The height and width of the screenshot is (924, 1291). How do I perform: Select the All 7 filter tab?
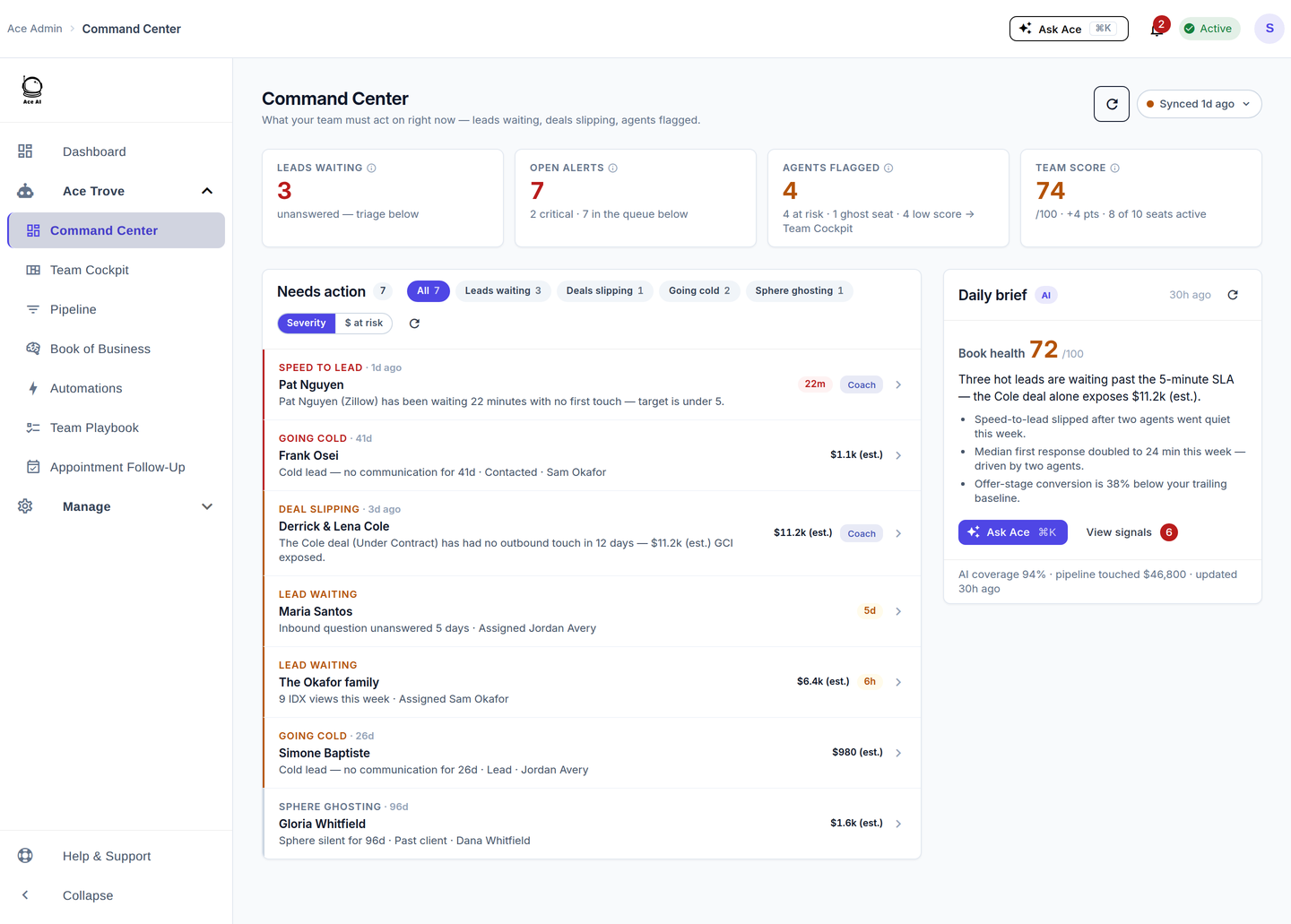click(428, 291)
